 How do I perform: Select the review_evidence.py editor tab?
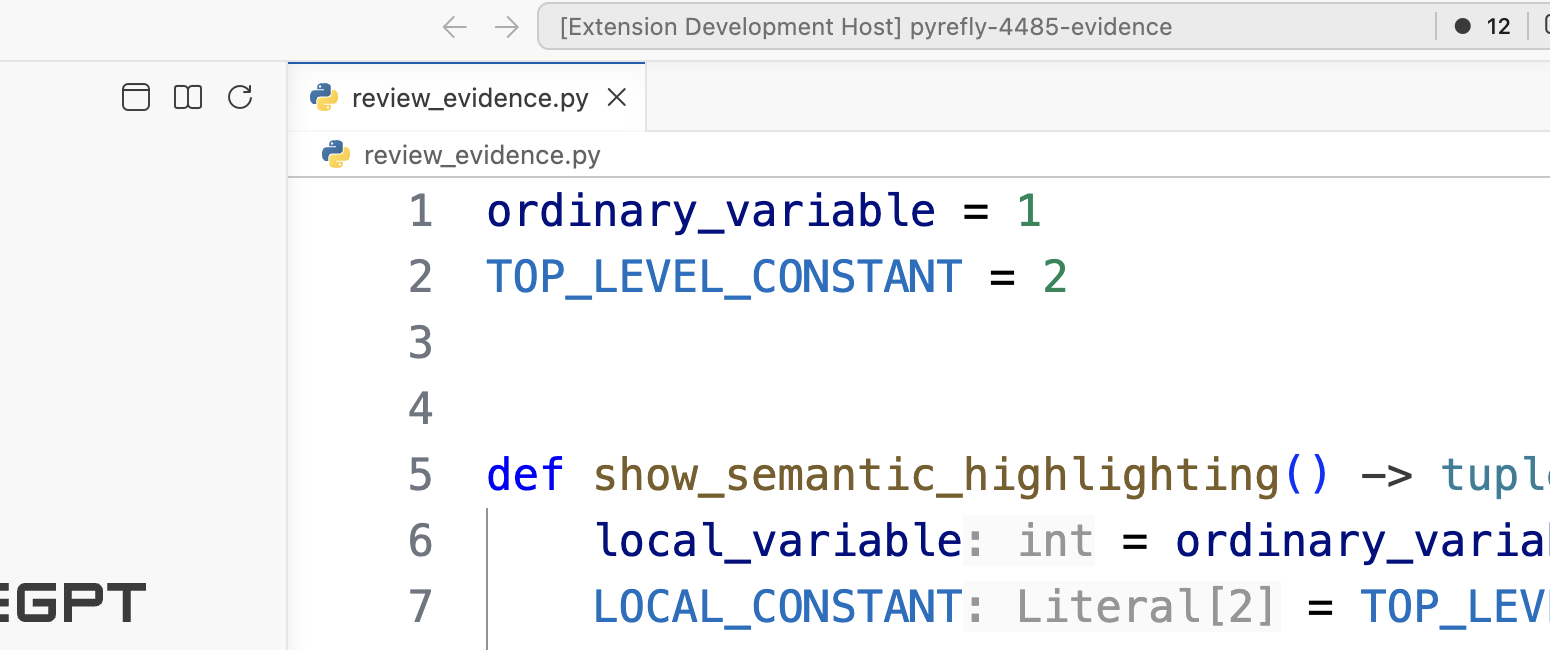pos(467,97)
